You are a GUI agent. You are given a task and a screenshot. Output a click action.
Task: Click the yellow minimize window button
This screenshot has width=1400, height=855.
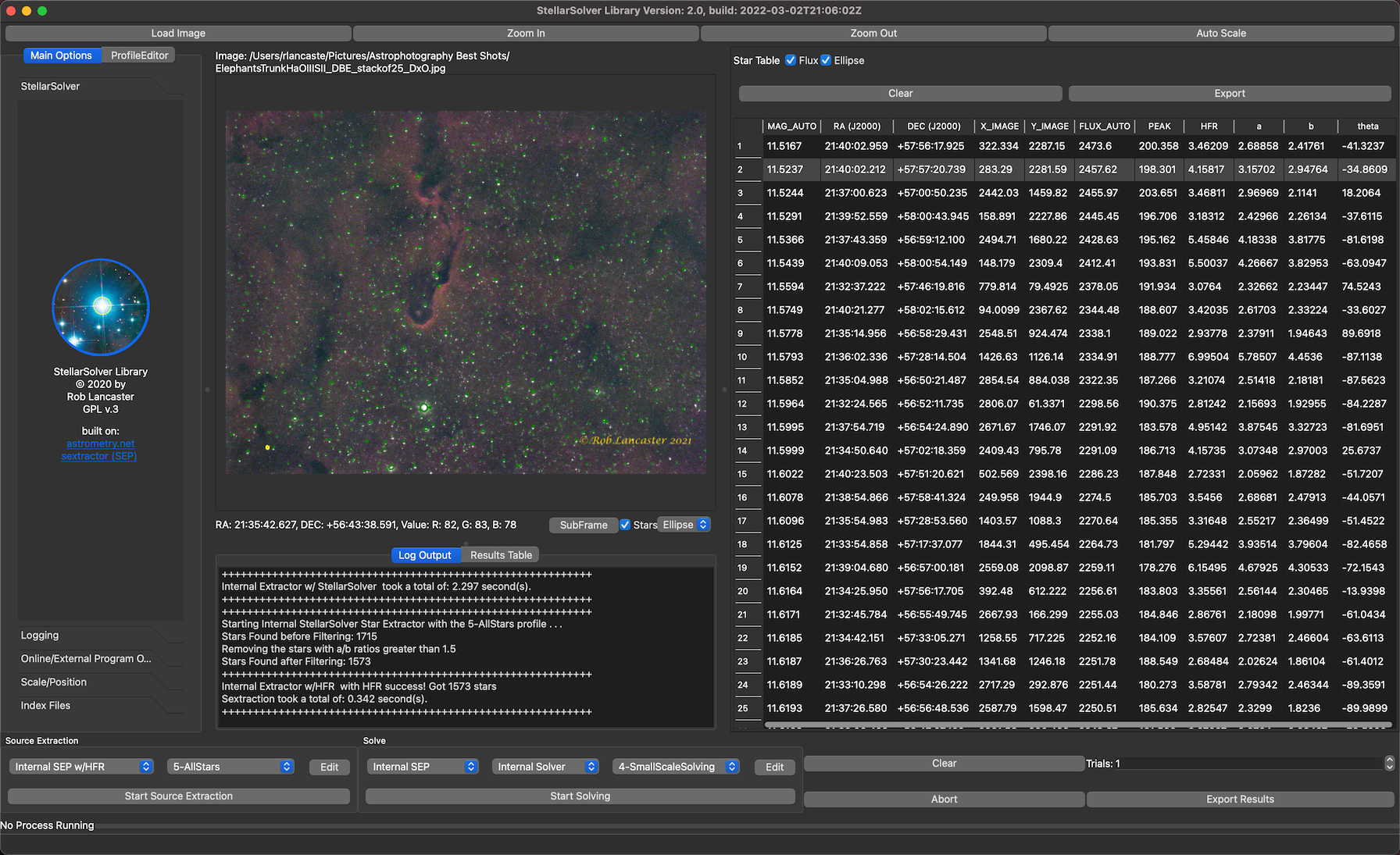pos(27,11)
